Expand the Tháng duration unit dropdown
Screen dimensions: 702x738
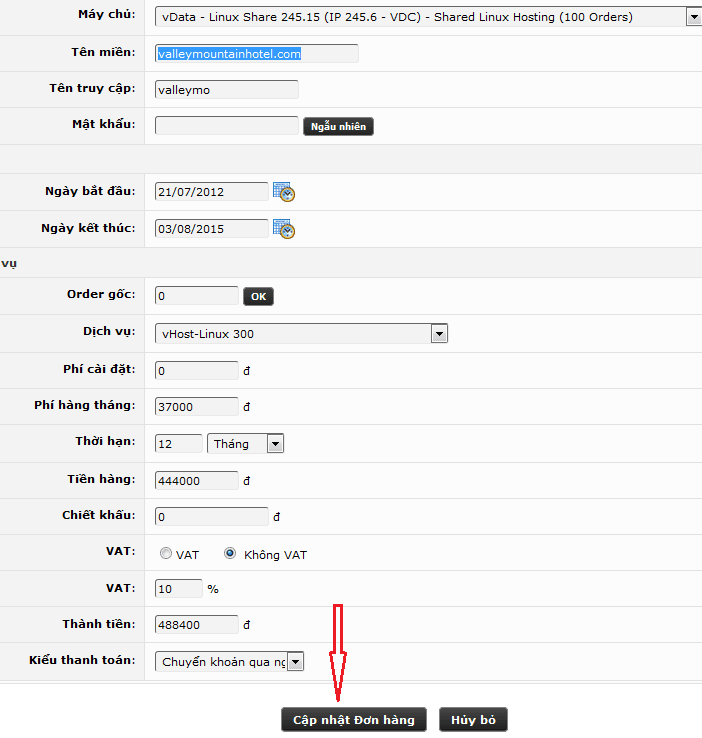pyautogui.click(x=275, y=444)
